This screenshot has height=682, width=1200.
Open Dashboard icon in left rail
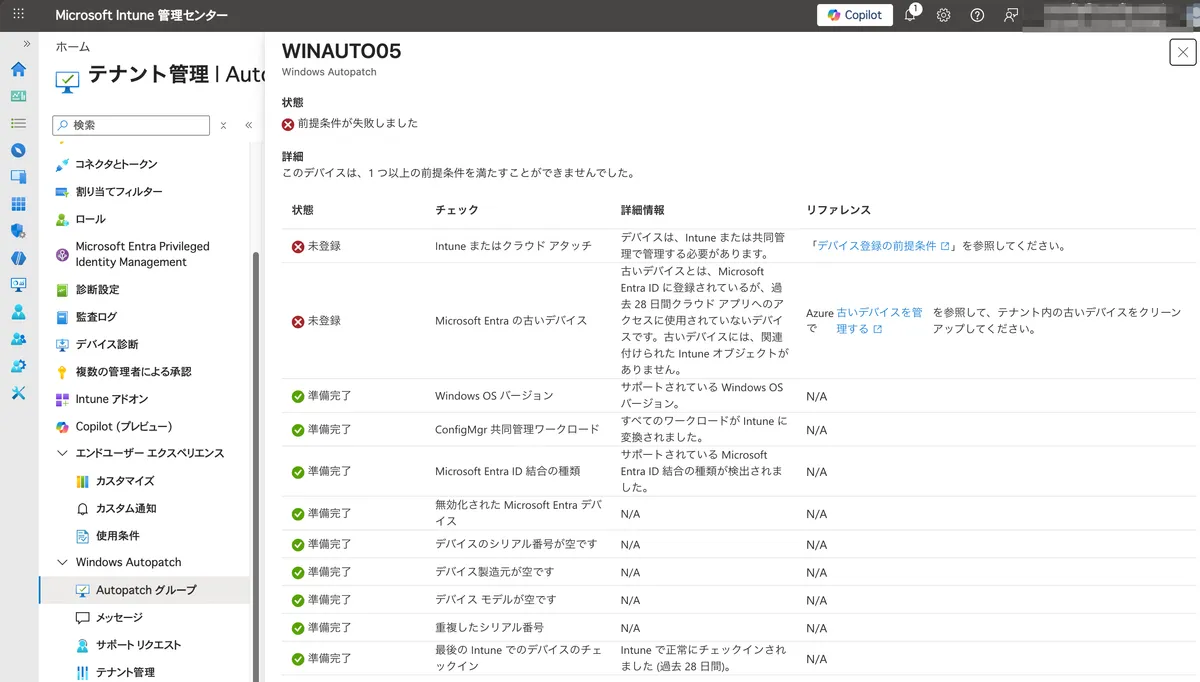(18, 96)
